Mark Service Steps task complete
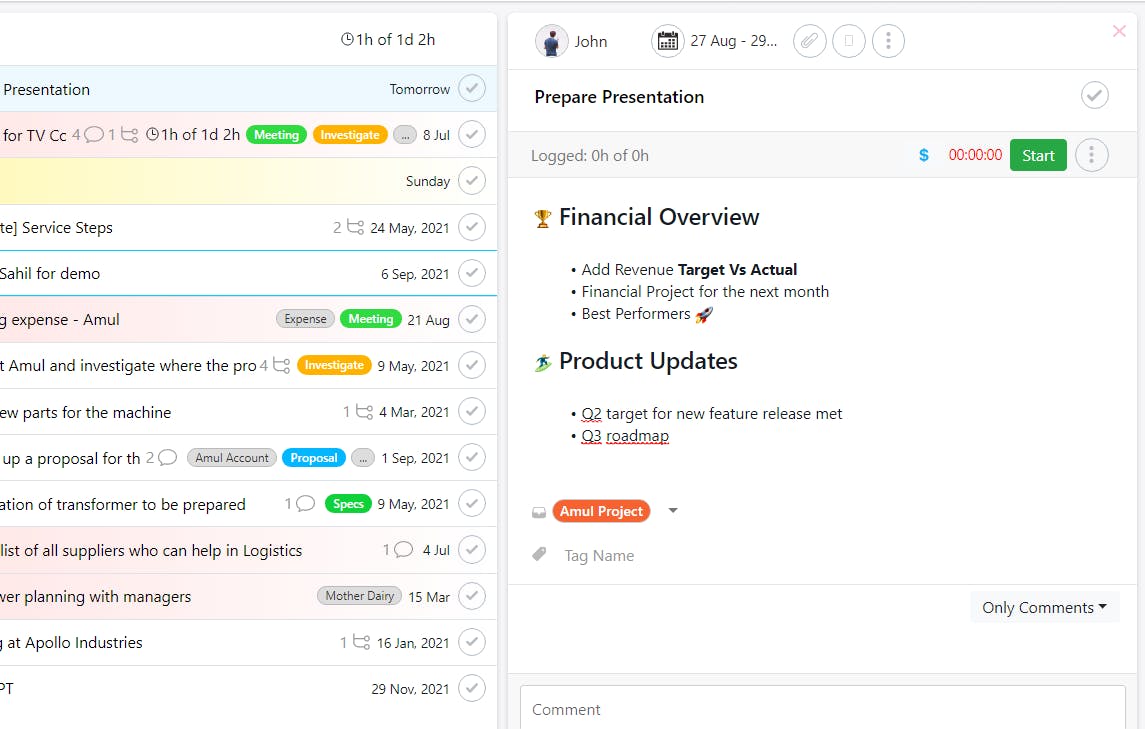Screen dimensions: 1145x729 472,227
